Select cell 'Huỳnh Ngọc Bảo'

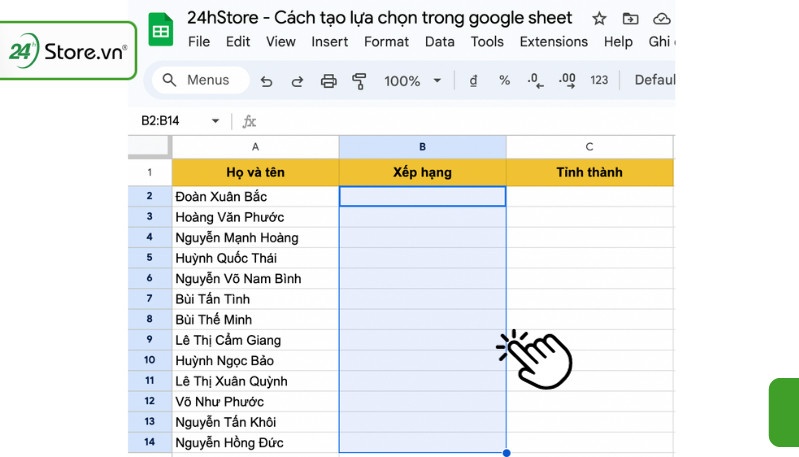[x=255, y=360]
